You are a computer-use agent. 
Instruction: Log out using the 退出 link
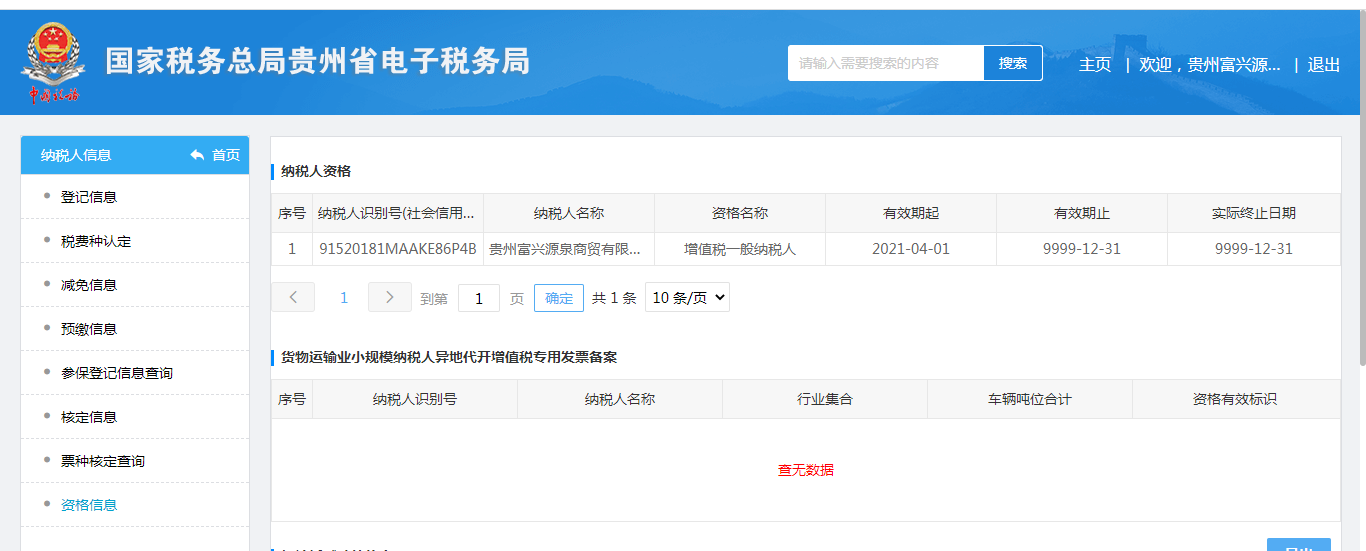1324,64
